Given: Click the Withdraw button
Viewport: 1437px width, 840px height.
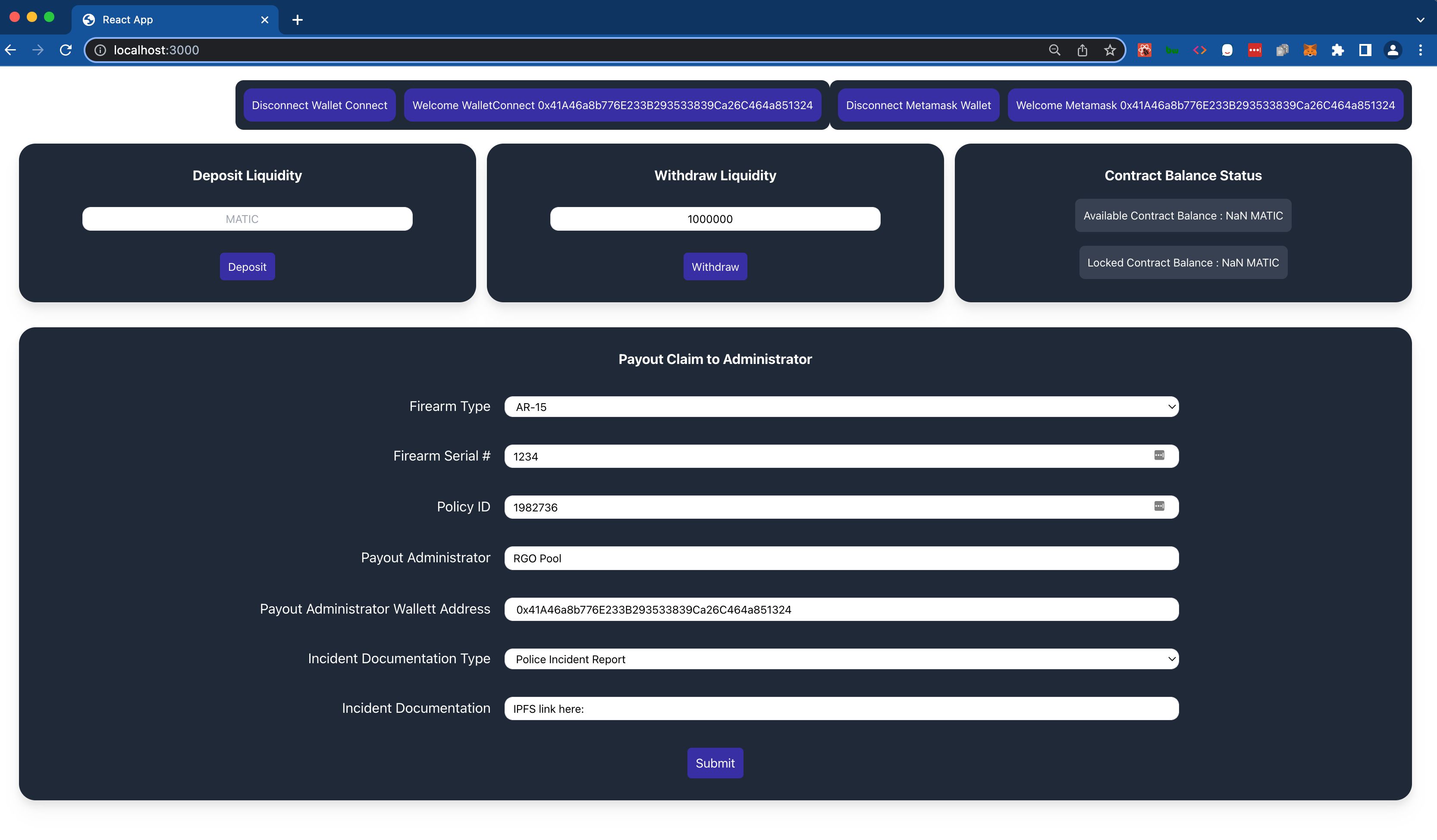Looking at the screenshot, I should [715, 266].
